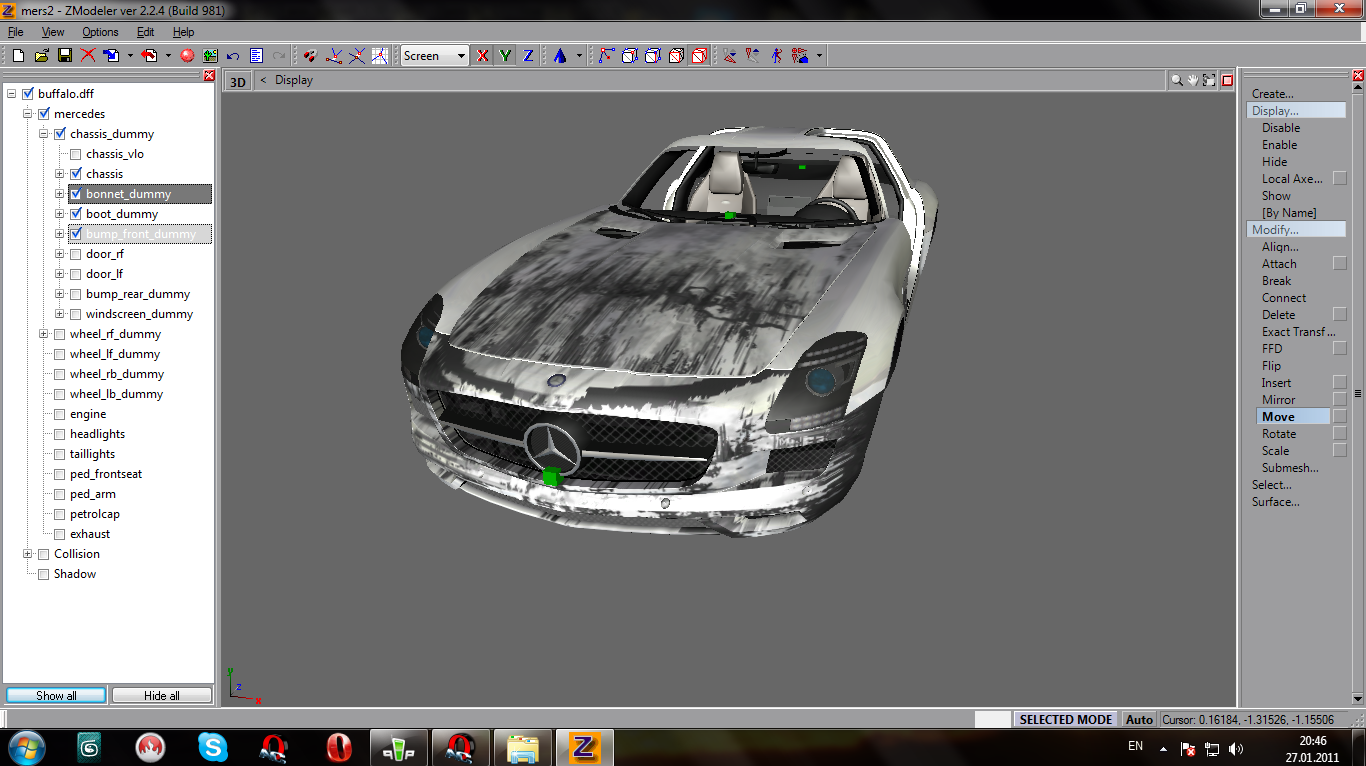This screenshot has width=1366, height=766.
Task: Select the red-highlighted object level cube icon
Action: coord(699,56)
